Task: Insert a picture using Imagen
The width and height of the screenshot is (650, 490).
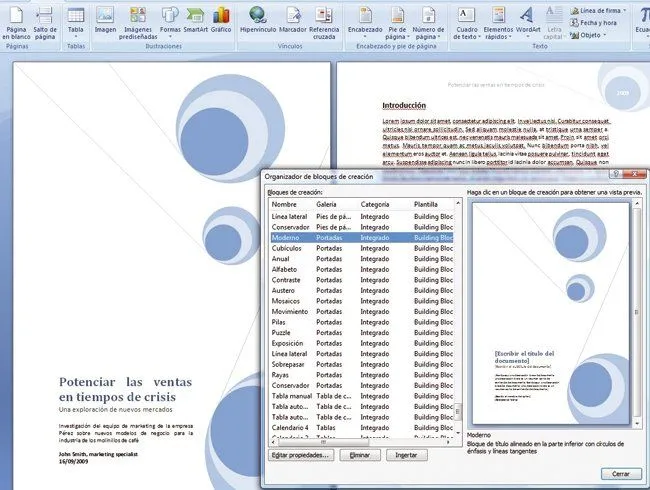Action: click(x=105, y=21)
